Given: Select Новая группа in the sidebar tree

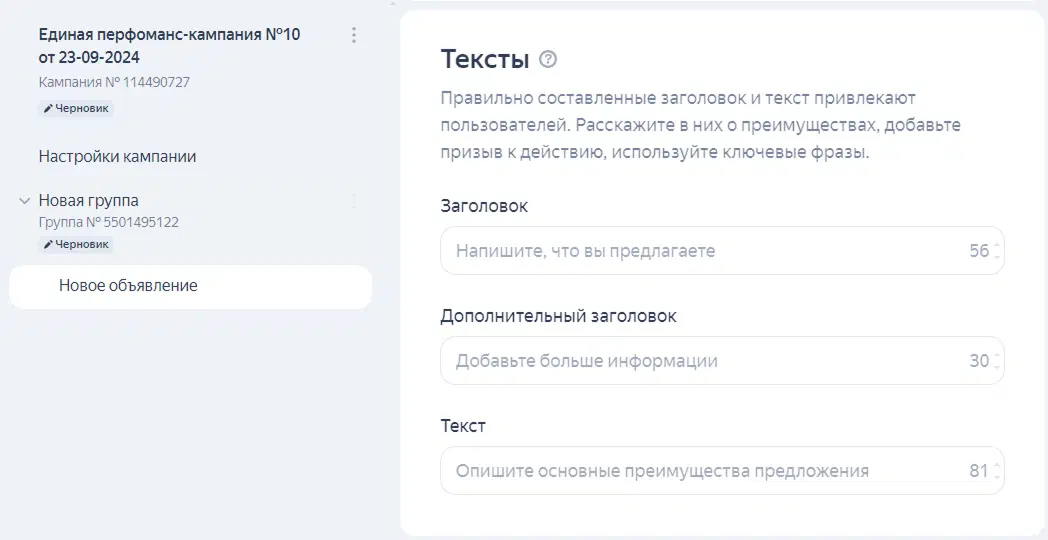Looking at the screenshot, I should (89, 200).
